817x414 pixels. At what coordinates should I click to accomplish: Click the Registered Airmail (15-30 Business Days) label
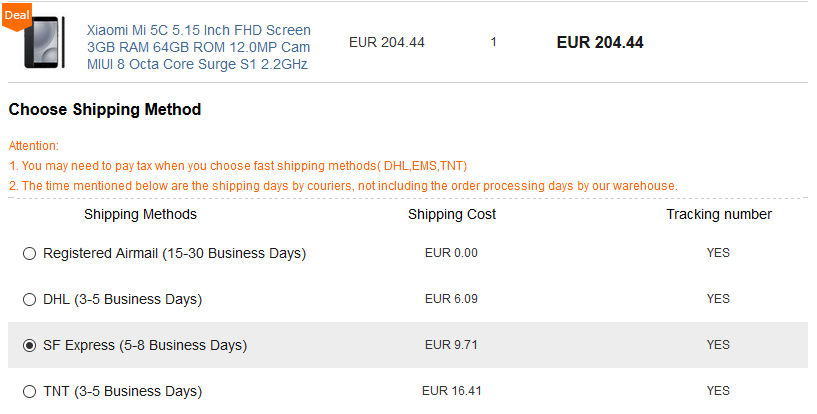174,254
